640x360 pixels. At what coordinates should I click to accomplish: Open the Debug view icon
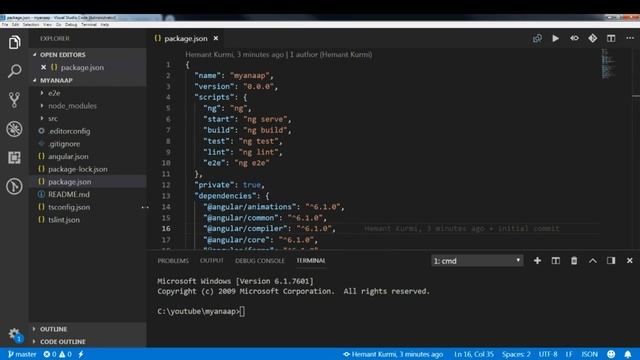14,129
